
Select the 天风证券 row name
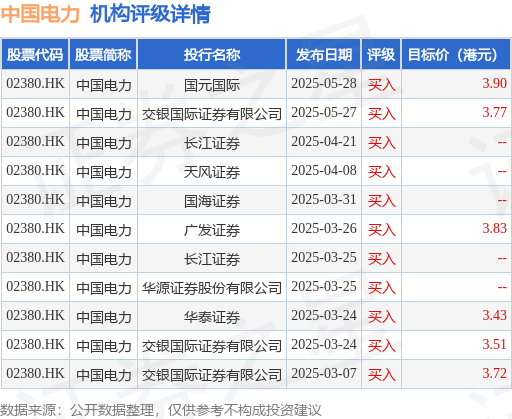[x=212, y=172]
